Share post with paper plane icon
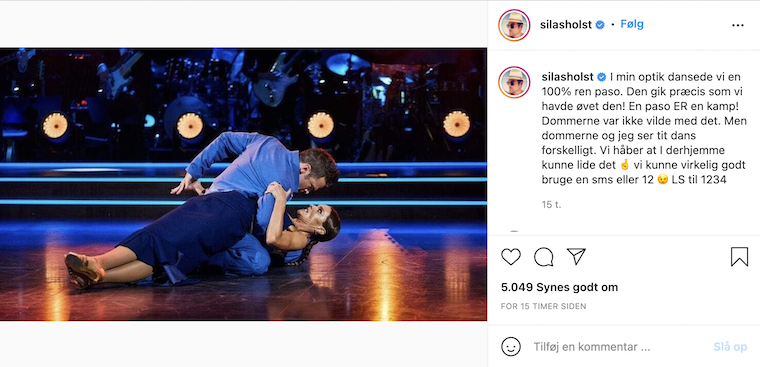This screenshot has width=760, height=367. 576,256
